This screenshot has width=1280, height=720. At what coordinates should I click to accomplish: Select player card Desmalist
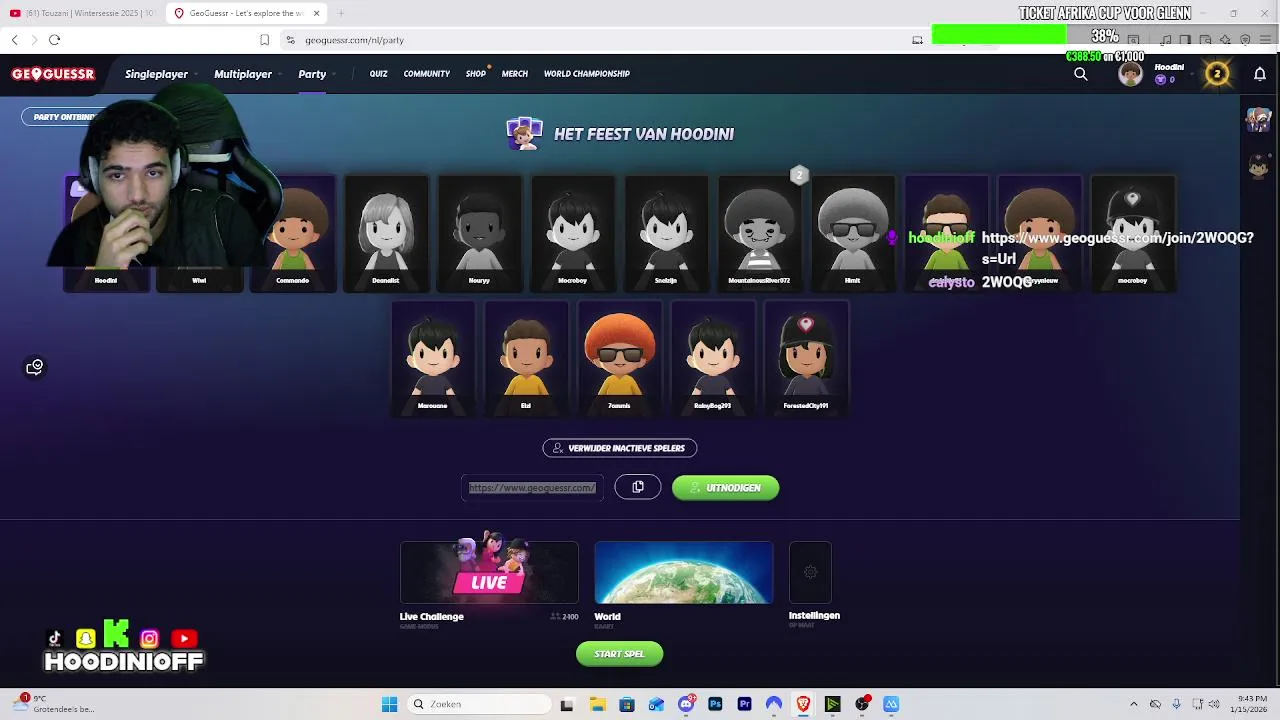tap(386, 233)
